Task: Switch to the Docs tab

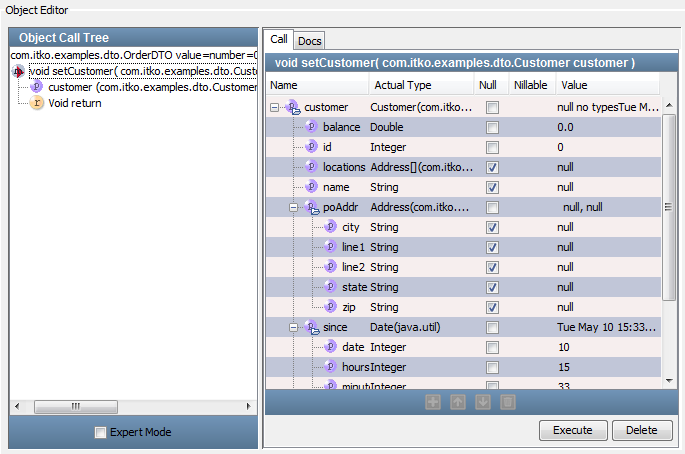Action: tap(310, 40)
